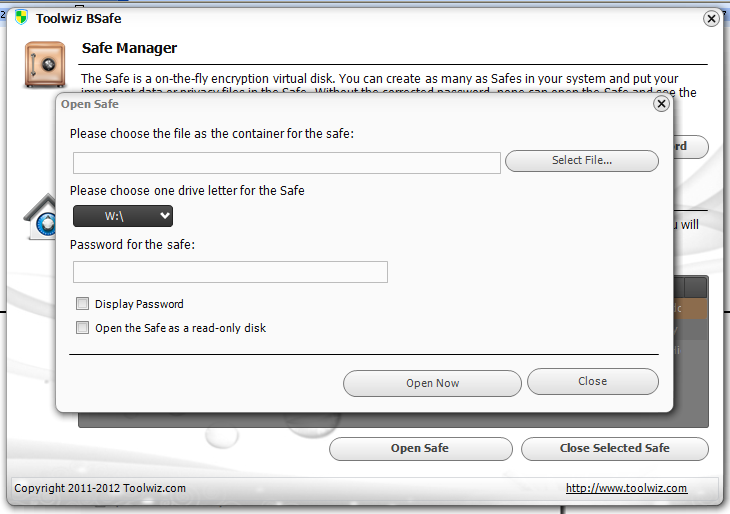Click the Toolwiz BSafe shield logo icon

click(21, 18)
